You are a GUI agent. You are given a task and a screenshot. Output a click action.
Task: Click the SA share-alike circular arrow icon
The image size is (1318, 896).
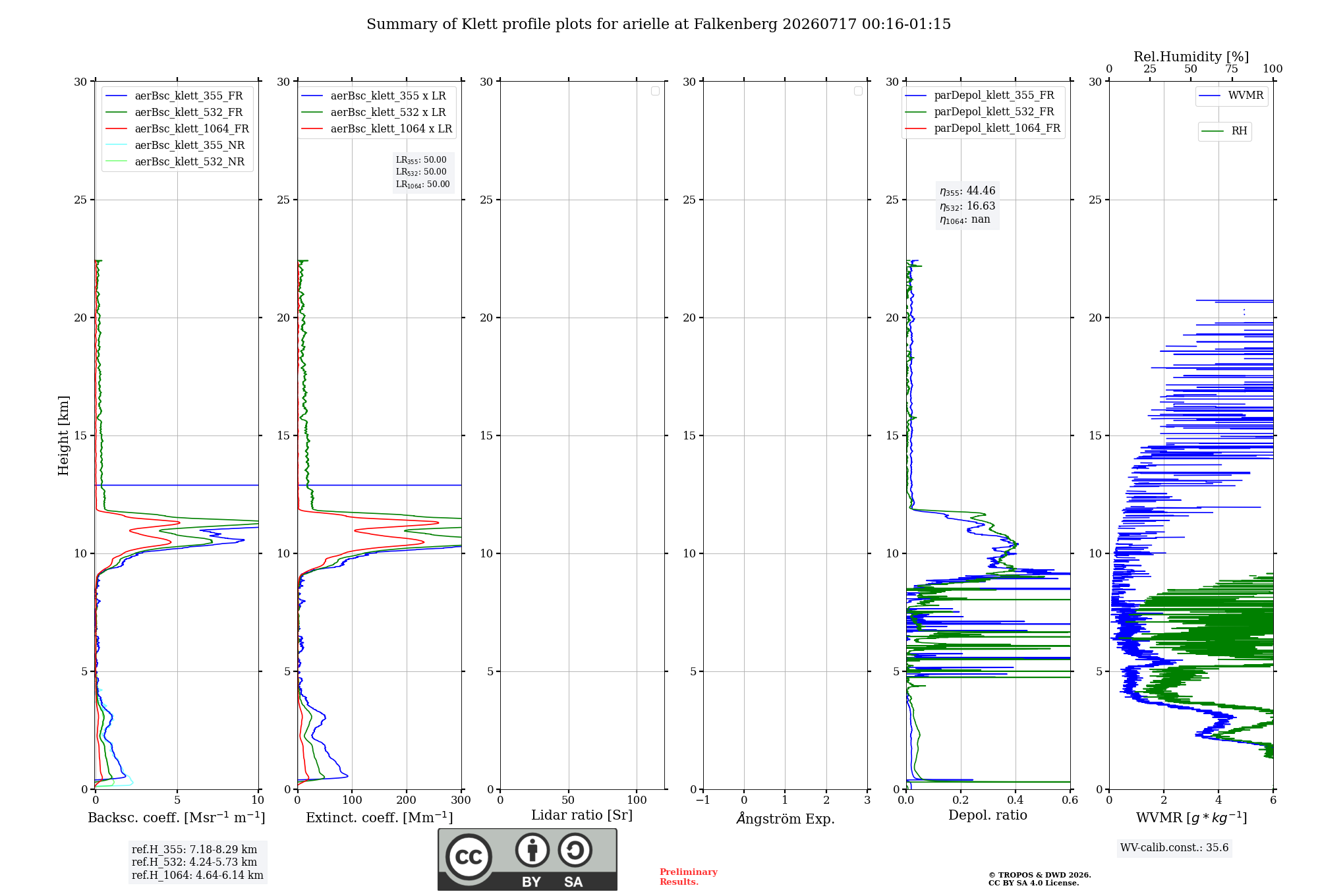tap(575, 850)
